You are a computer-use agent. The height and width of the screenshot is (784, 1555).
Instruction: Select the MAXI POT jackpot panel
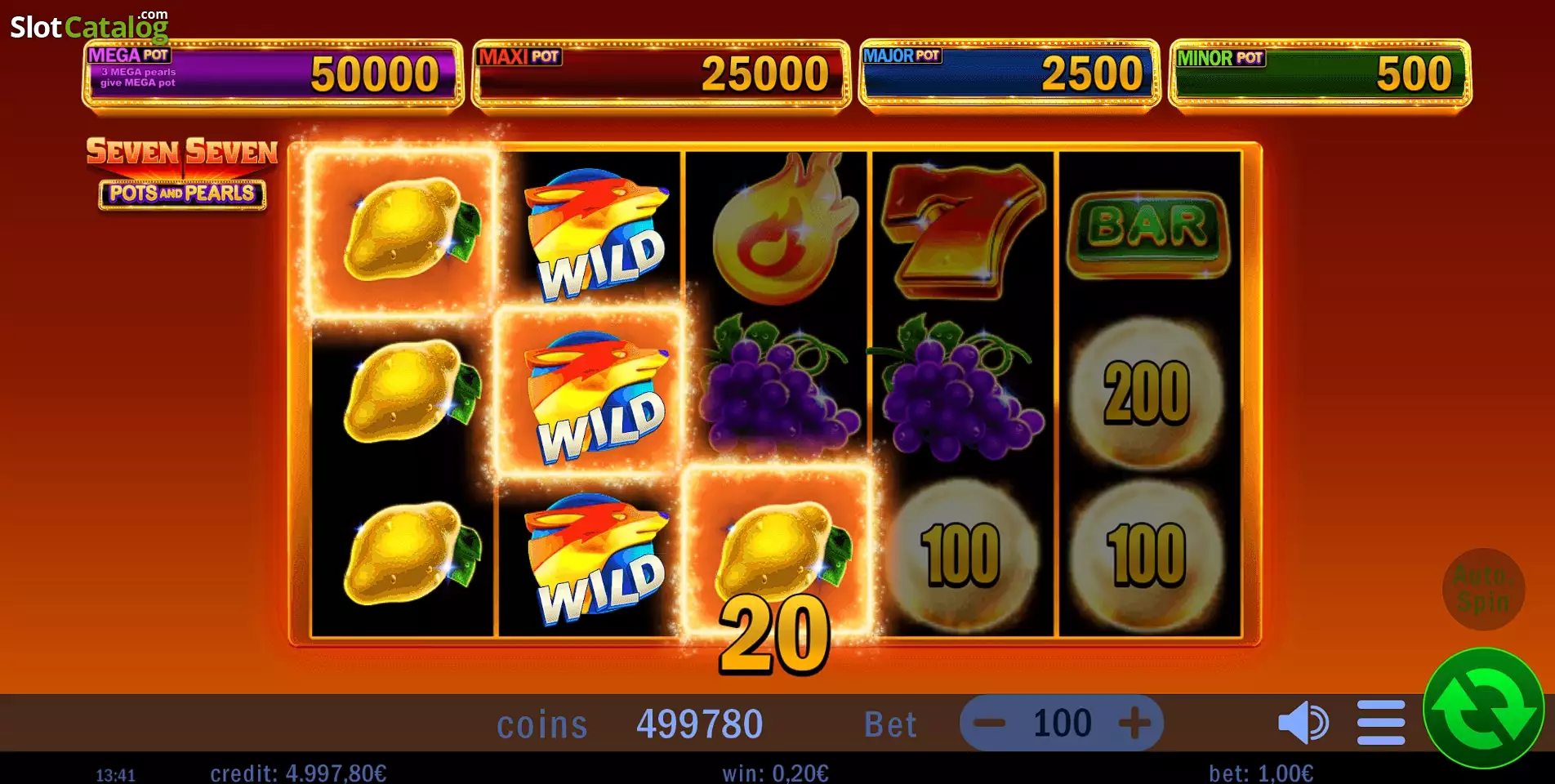(661, 73)
